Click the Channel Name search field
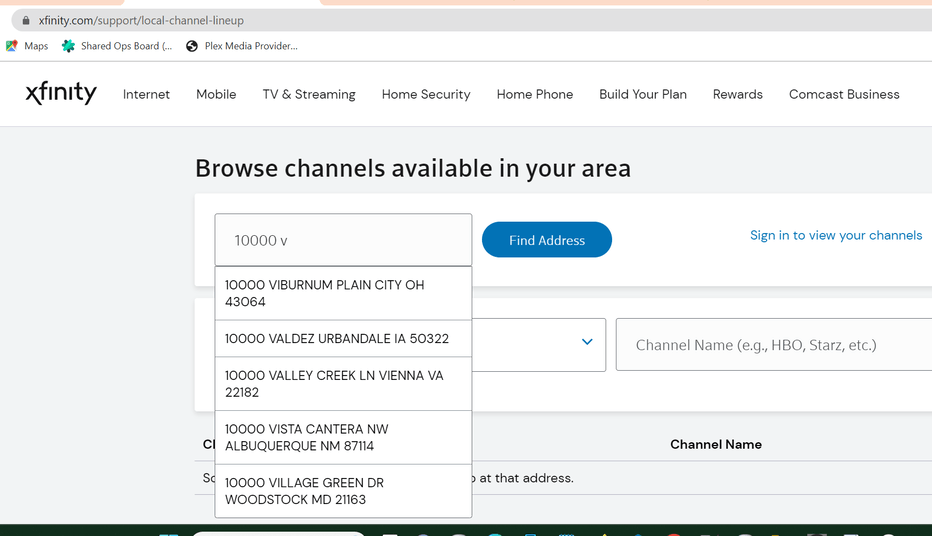 coord(774,345)
